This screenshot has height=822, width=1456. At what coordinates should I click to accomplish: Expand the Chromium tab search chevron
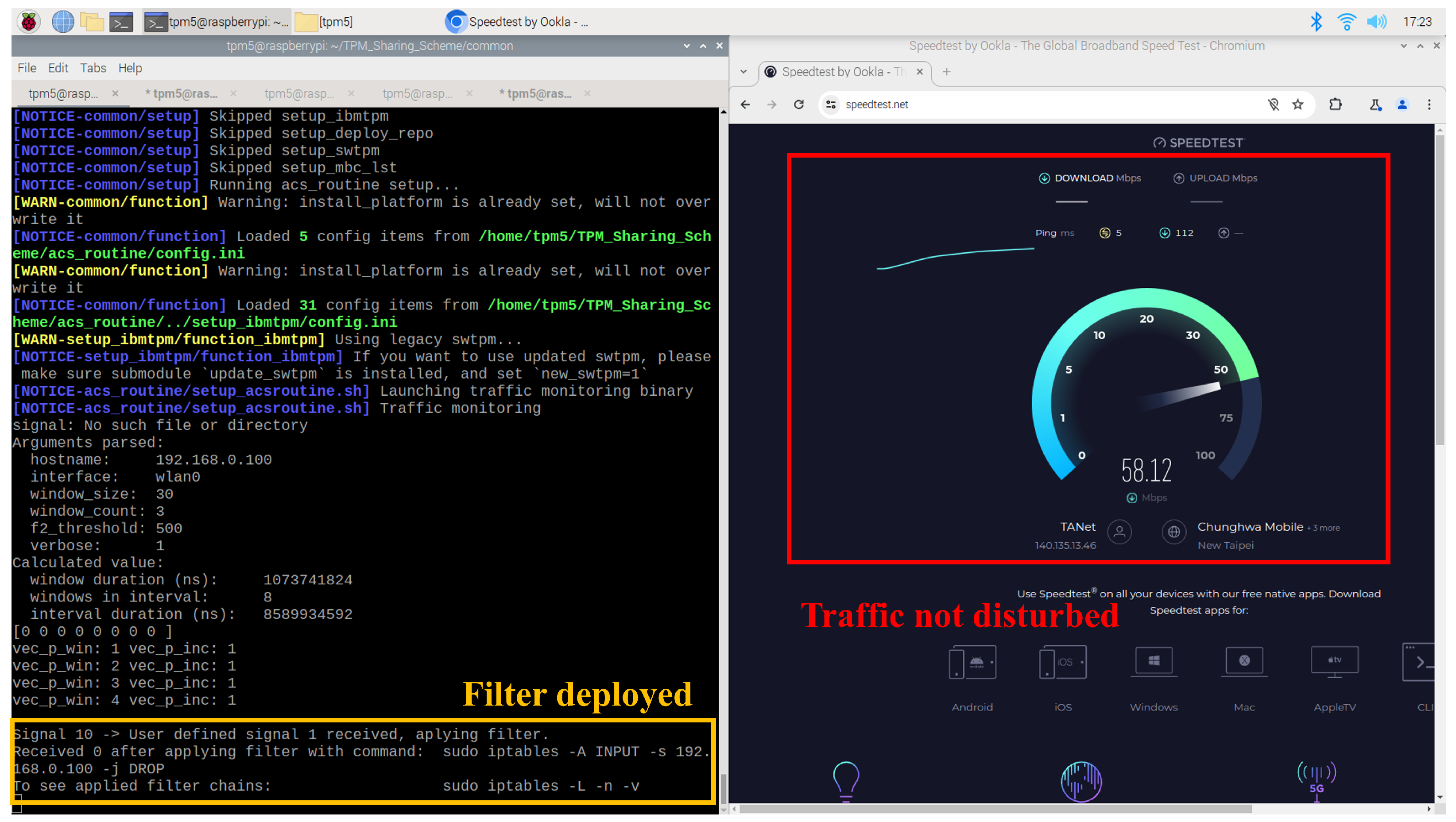(x=744, y=72)
